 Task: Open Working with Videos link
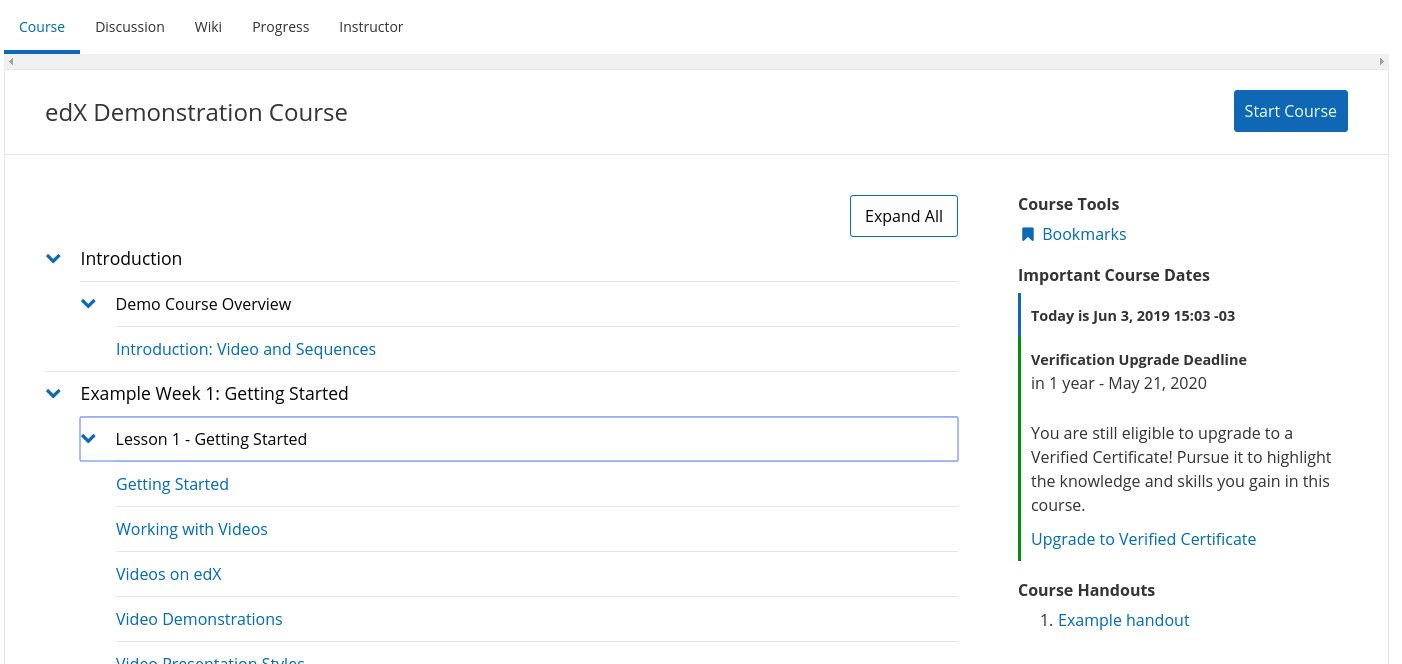coord(192,529)
